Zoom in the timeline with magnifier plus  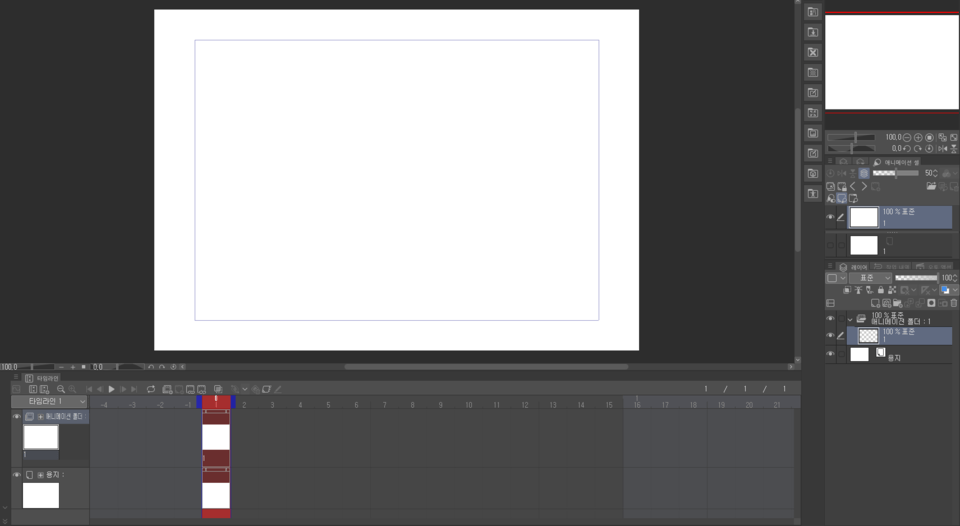pos(72,389)
